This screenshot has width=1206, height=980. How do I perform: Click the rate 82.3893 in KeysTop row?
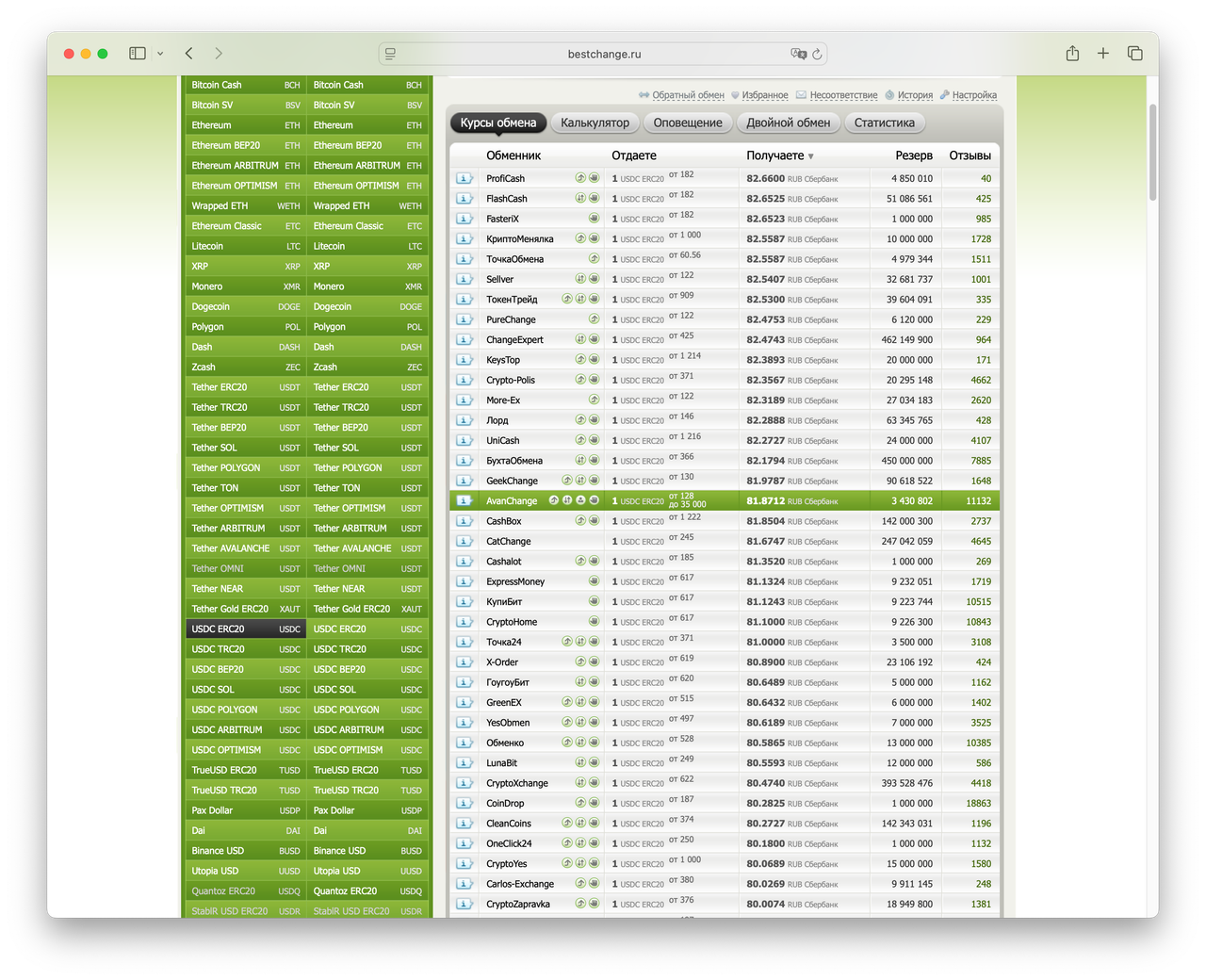765,360
